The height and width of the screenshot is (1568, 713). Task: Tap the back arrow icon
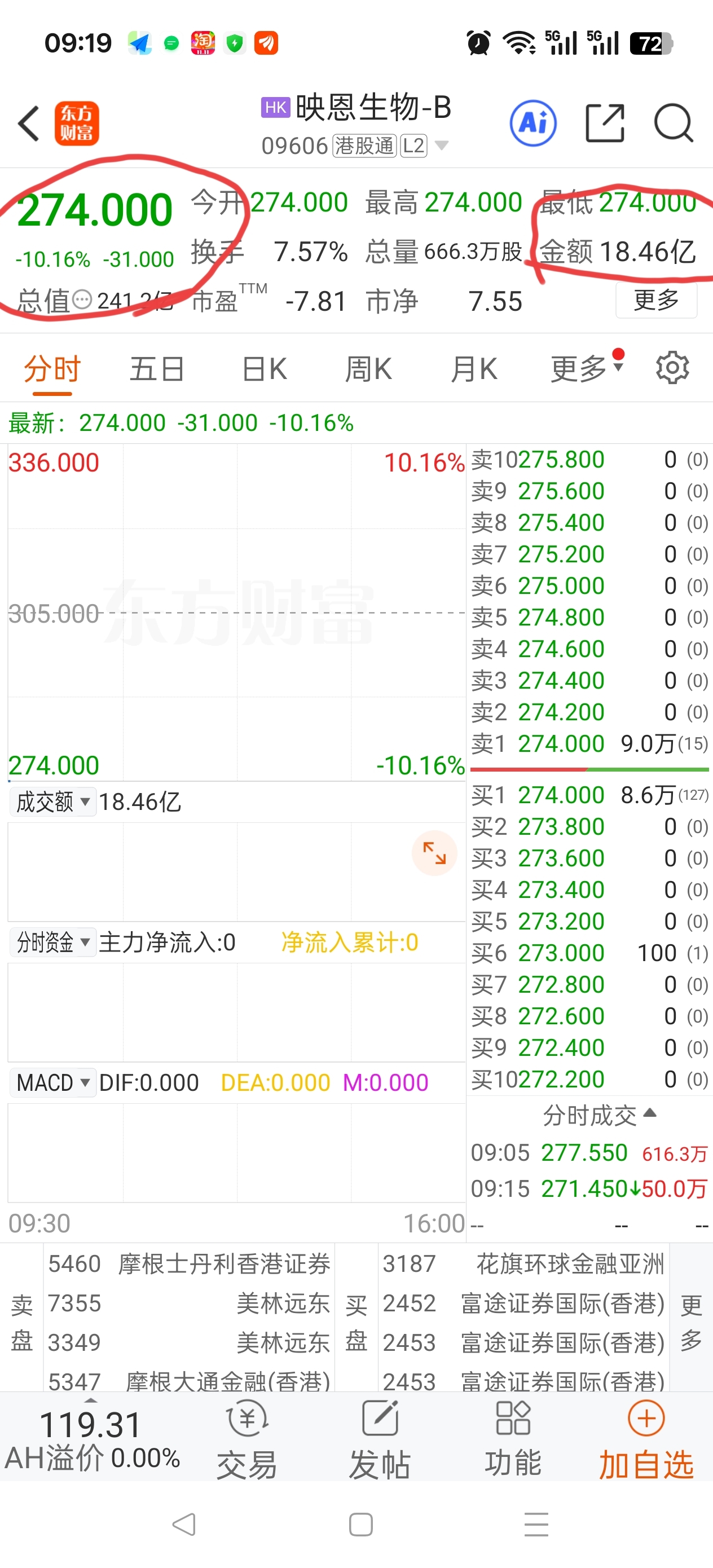click(29, 124)
